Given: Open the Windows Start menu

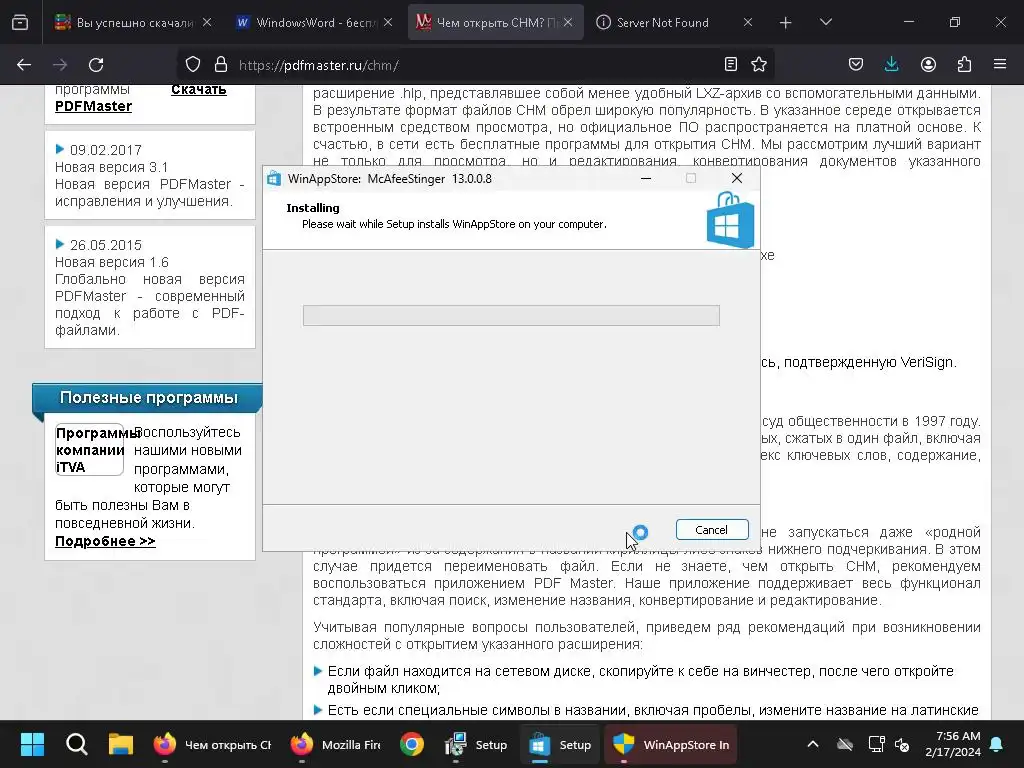Looking at the screenshot, I should 32,744.
